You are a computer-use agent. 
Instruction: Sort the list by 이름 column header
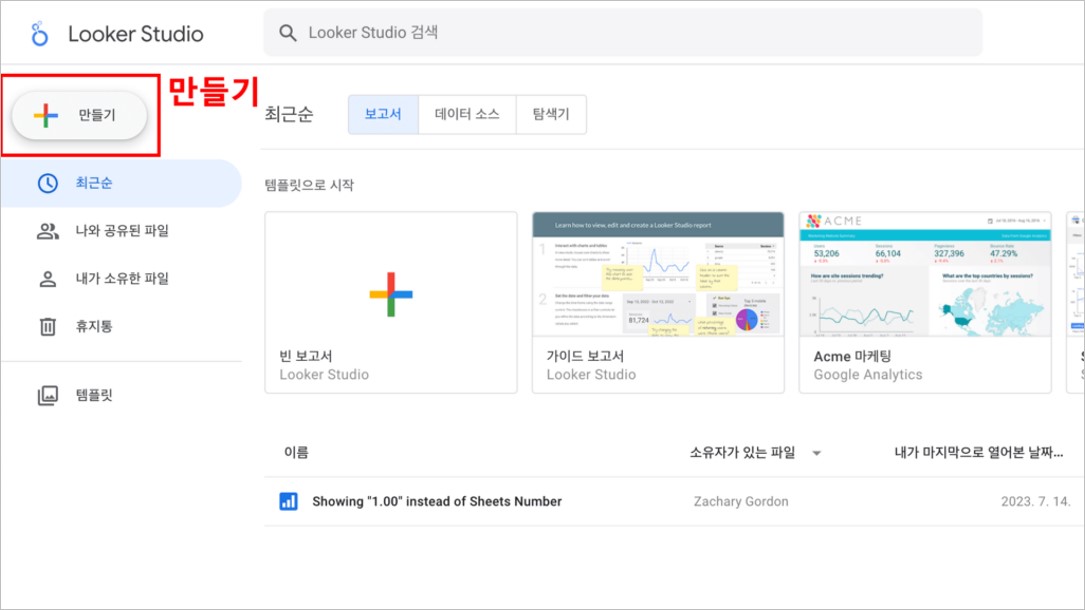(x=296, y=452)
